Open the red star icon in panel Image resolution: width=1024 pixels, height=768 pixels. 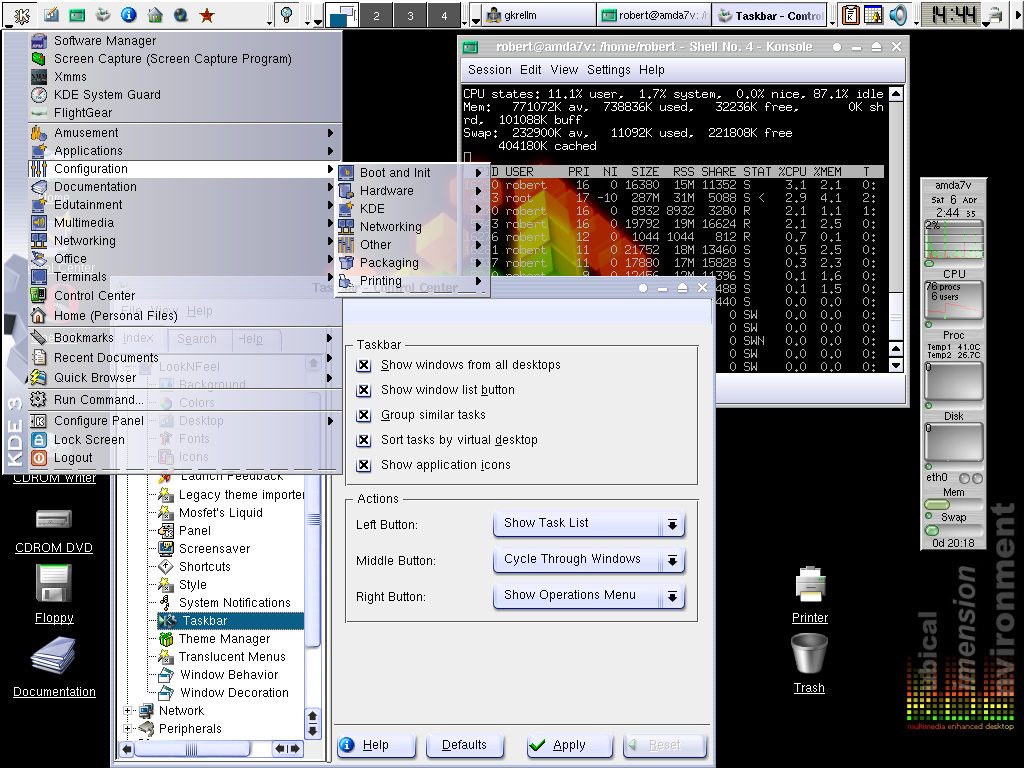pos(207,14)
